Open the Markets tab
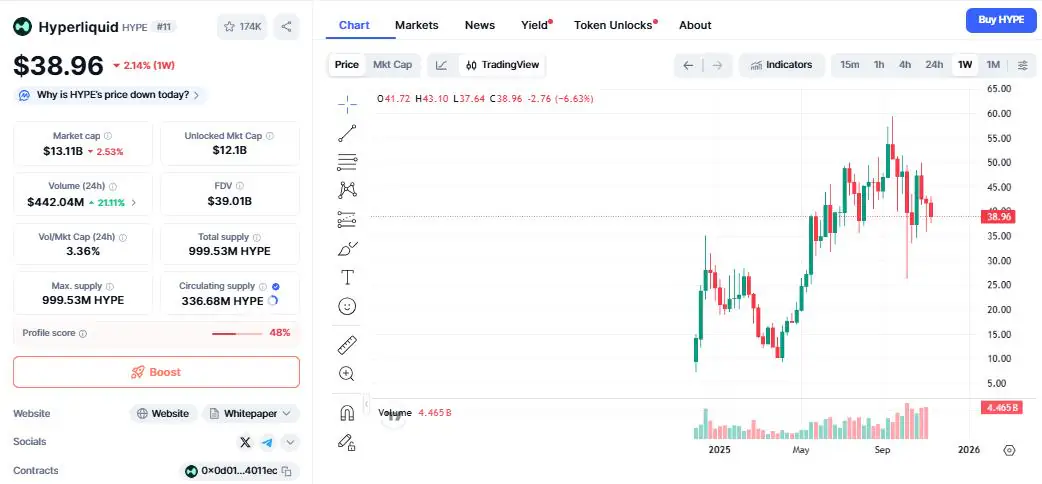This screenshot has height=484, width=1042. 416,25
